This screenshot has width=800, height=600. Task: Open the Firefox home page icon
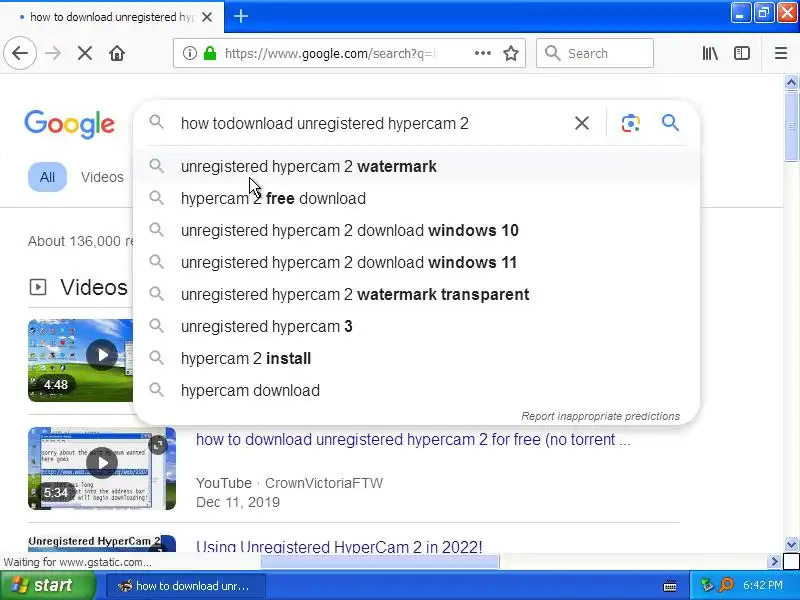(117, 53)
